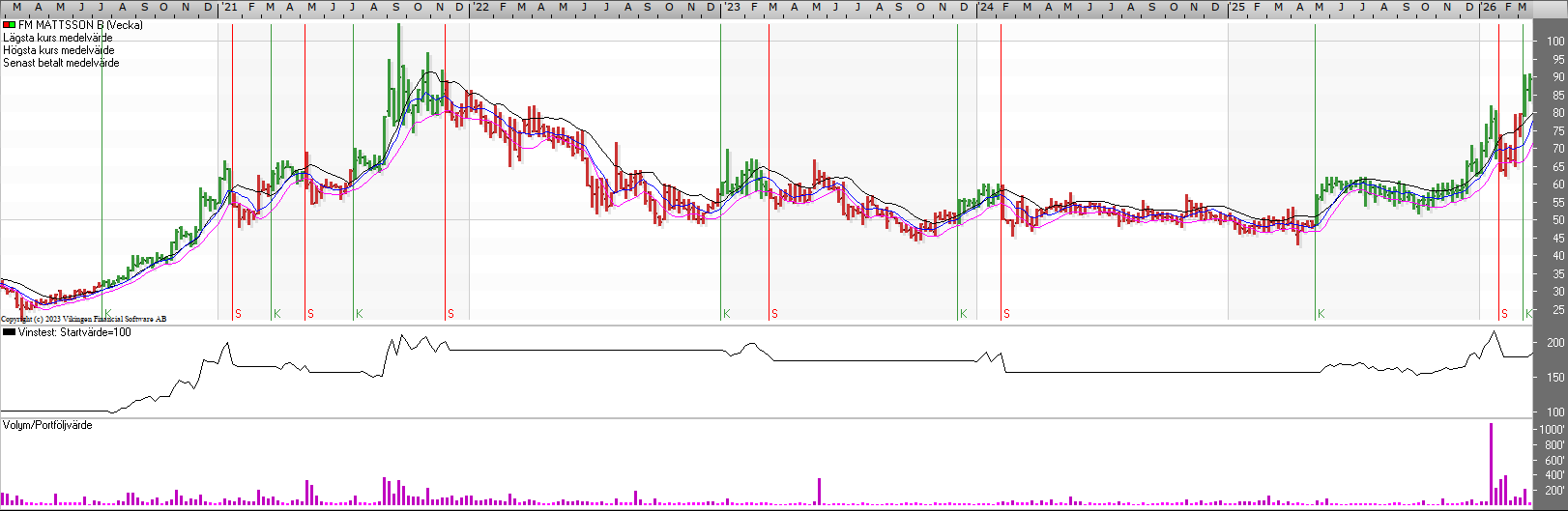Select the FM MATTSSON B (Vecka) title

80,25
